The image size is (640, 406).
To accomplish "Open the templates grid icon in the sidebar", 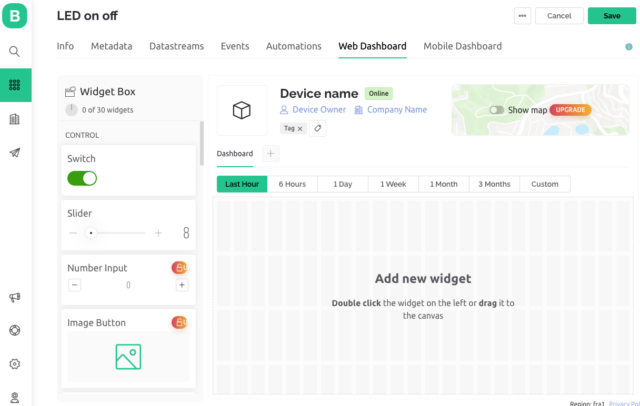I will pyautogui.click(x=15, y=85).
